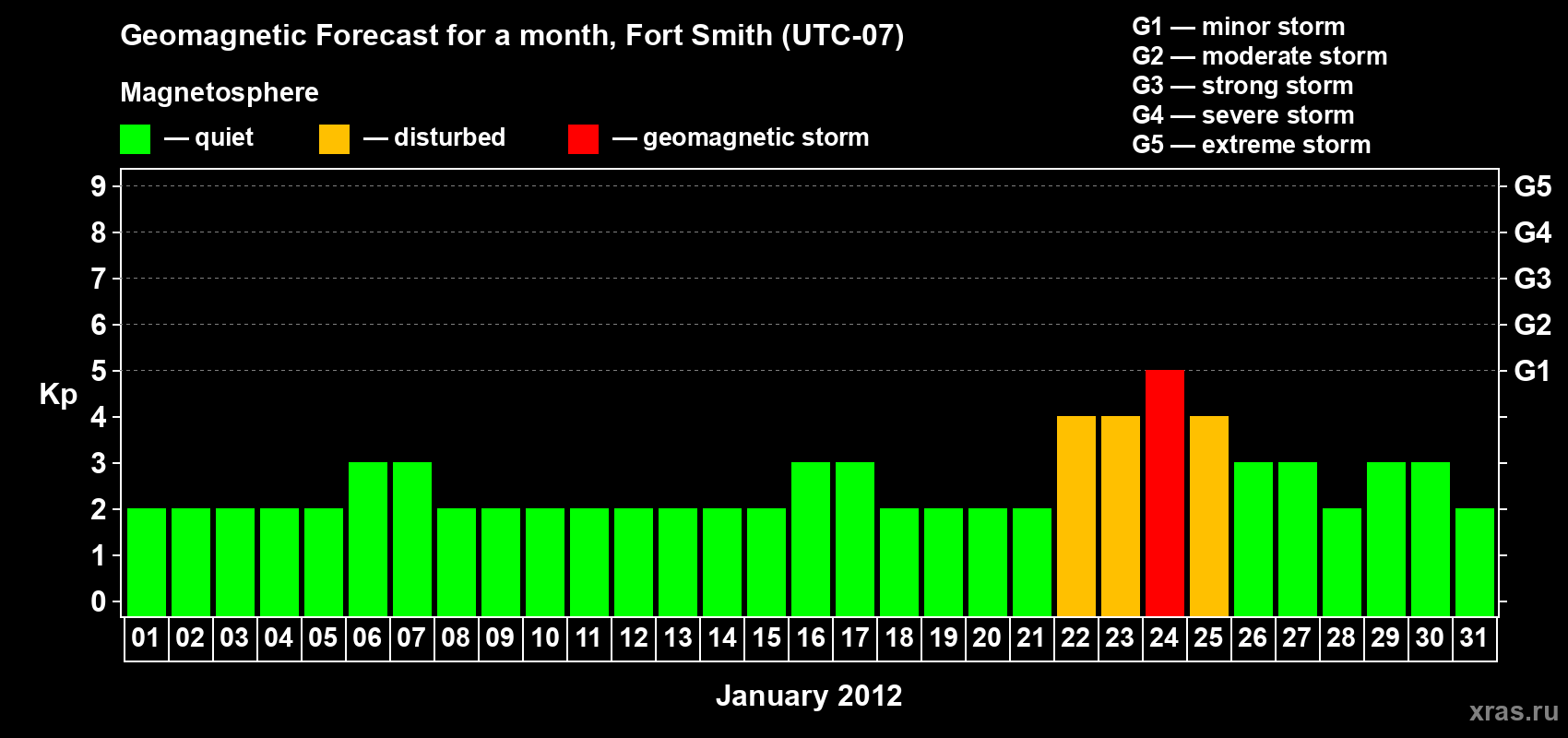Click the date label 15
1568x738 pixels.
click(766, 637)
